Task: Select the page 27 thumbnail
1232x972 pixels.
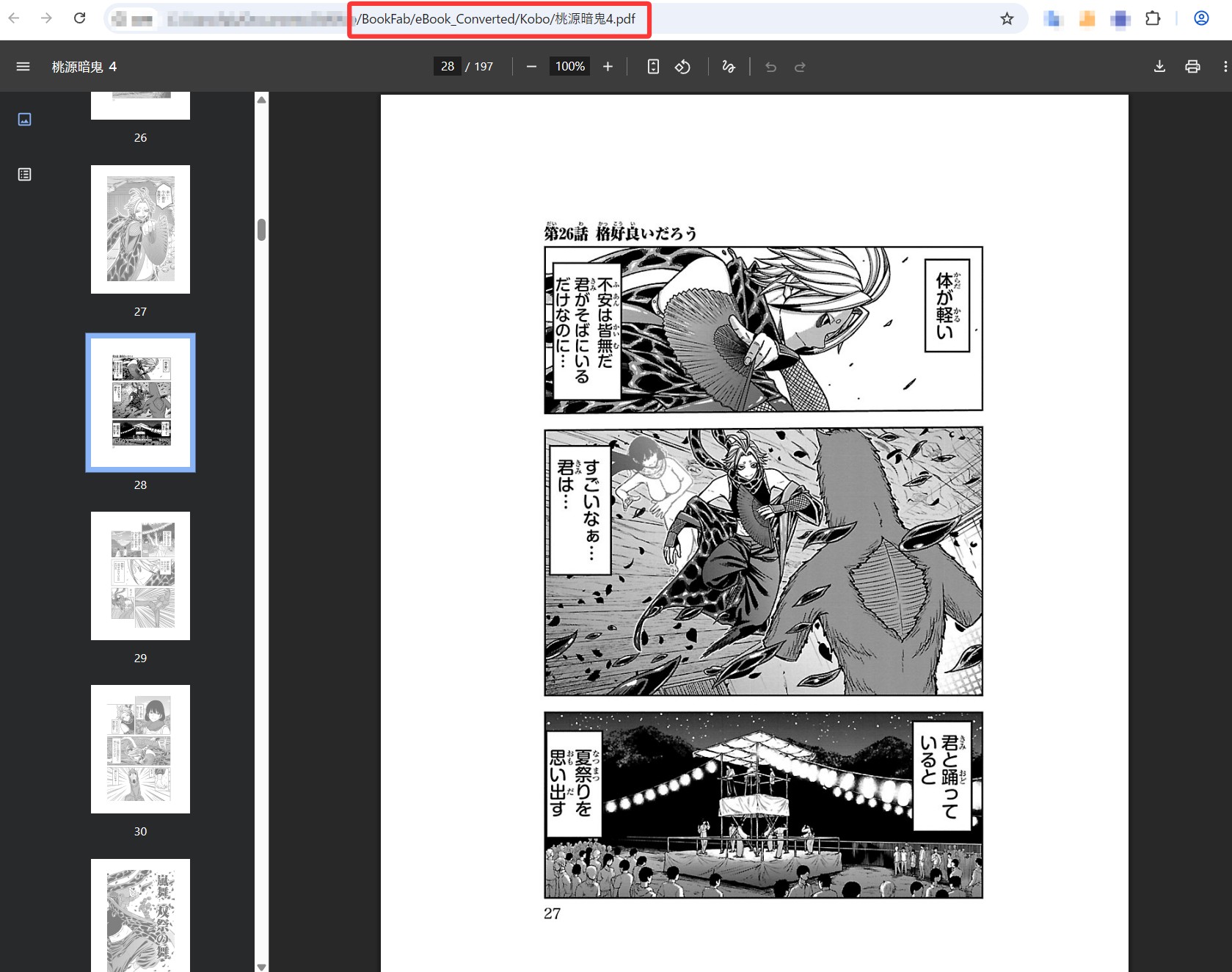Action: pyautogui.click(x=140, y=229)
